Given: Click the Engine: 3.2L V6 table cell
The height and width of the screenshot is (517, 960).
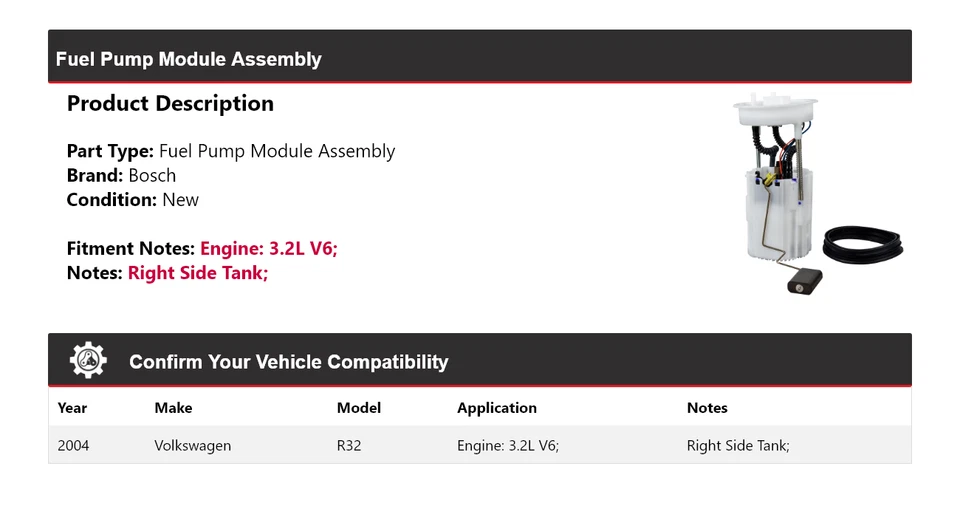Looking at the screenshot, I should pos(508,446).
